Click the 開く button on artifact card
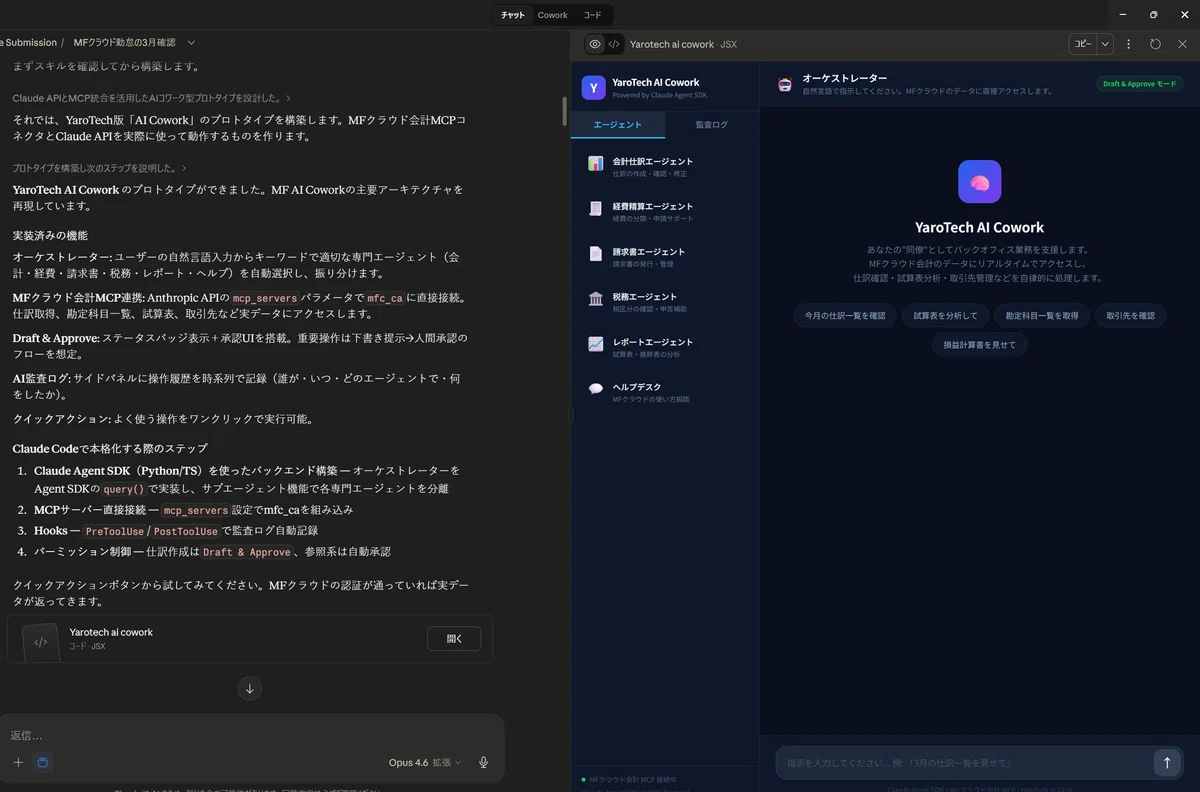The width and height of the screenshot is (1200, 792). pyautogui.click(x=454, y=639)
